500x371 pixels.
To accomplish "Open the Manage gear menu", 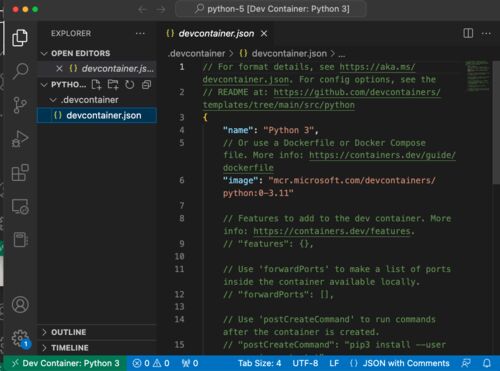I will pos(20,339).
